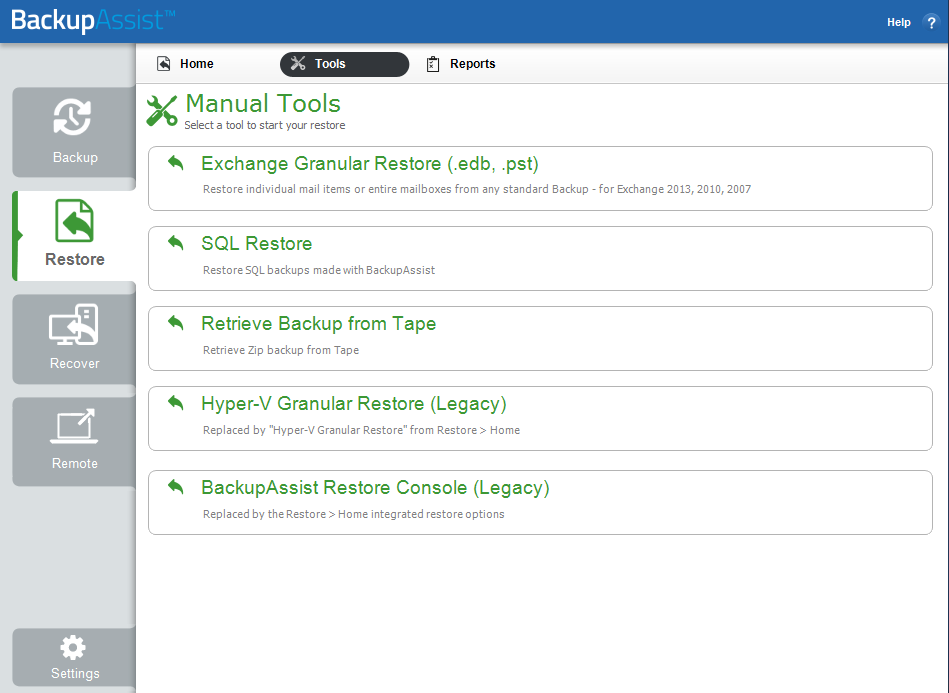This screenshot has width=949, height=693.
Task: Click 'Restore individual mail items' description text
Action: tap(477, 189)
